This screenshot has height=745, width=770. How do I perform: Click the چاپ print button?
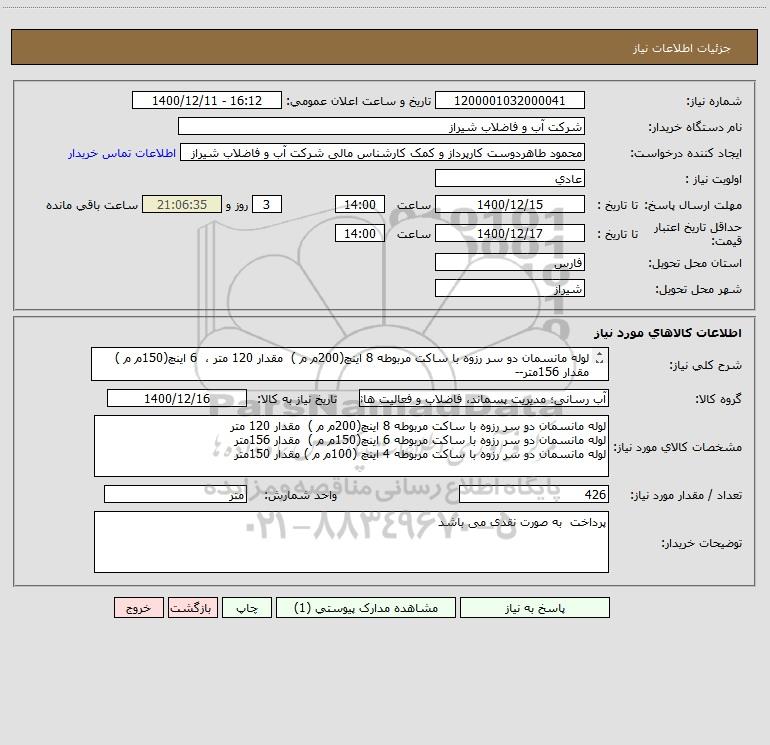[x=247, y=607]
